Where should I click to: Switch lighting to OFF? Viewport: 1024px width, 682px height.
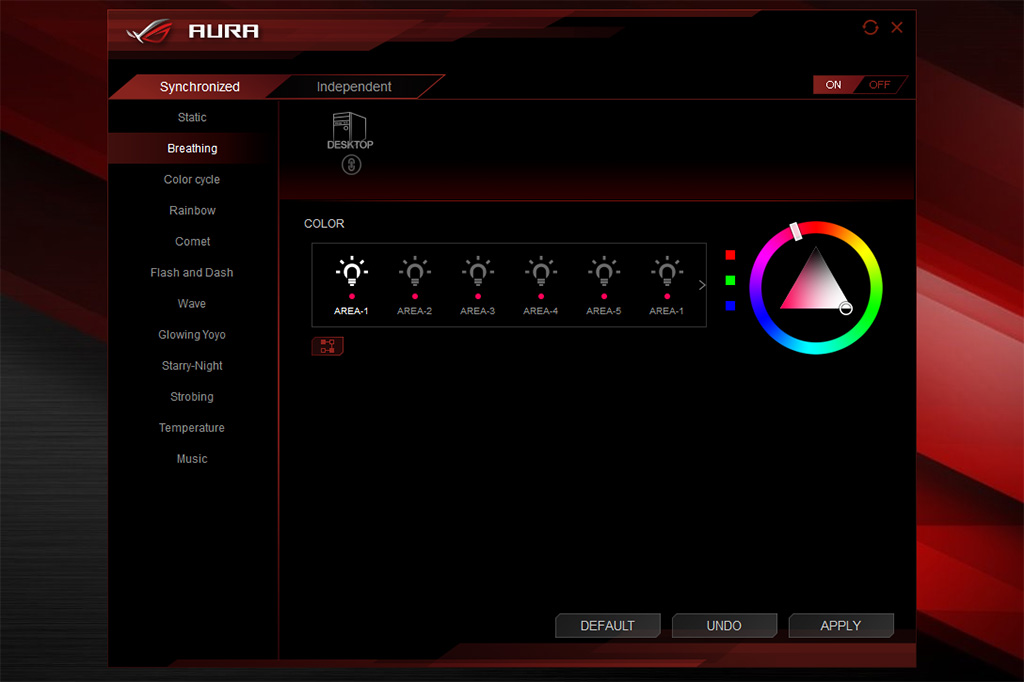880,85
